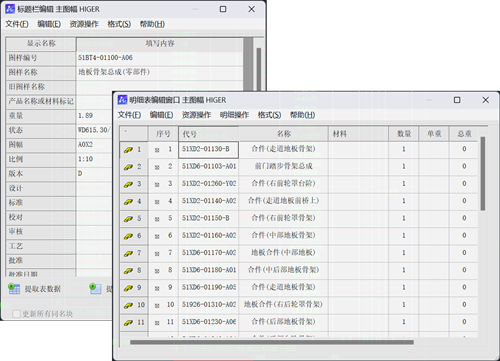
Task: Click the 提取表数据 button label
Action: pyautogui.click(x=43, y=289)
